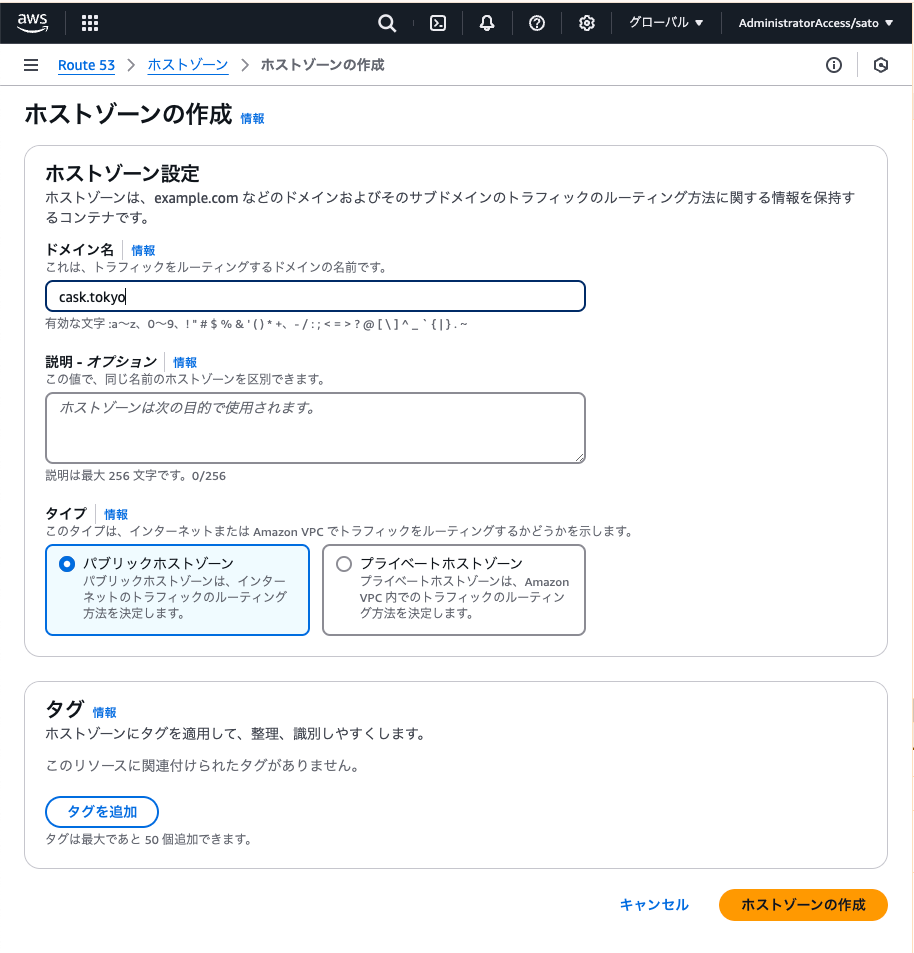Click the textarea resize grip corner

(580, 458)
